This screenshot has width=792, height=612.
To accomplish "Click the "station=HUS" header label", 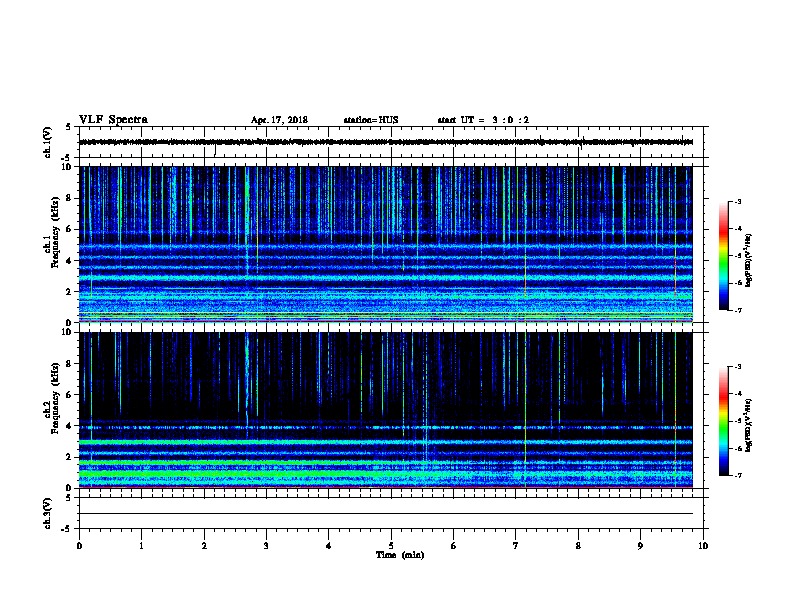I will coord(371,120).
